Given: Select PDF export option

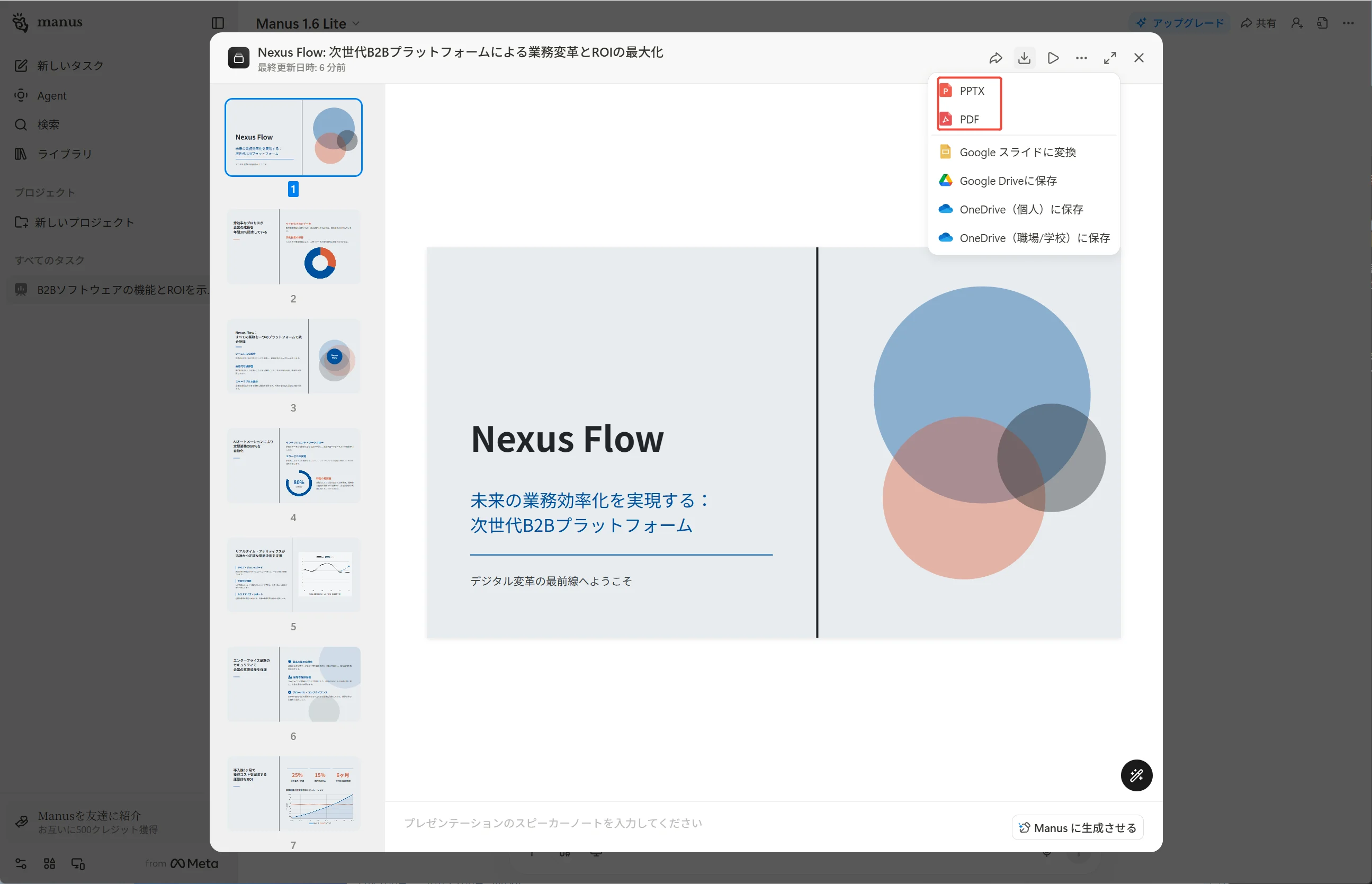Looking at the screenshot, I should (969, 119).
